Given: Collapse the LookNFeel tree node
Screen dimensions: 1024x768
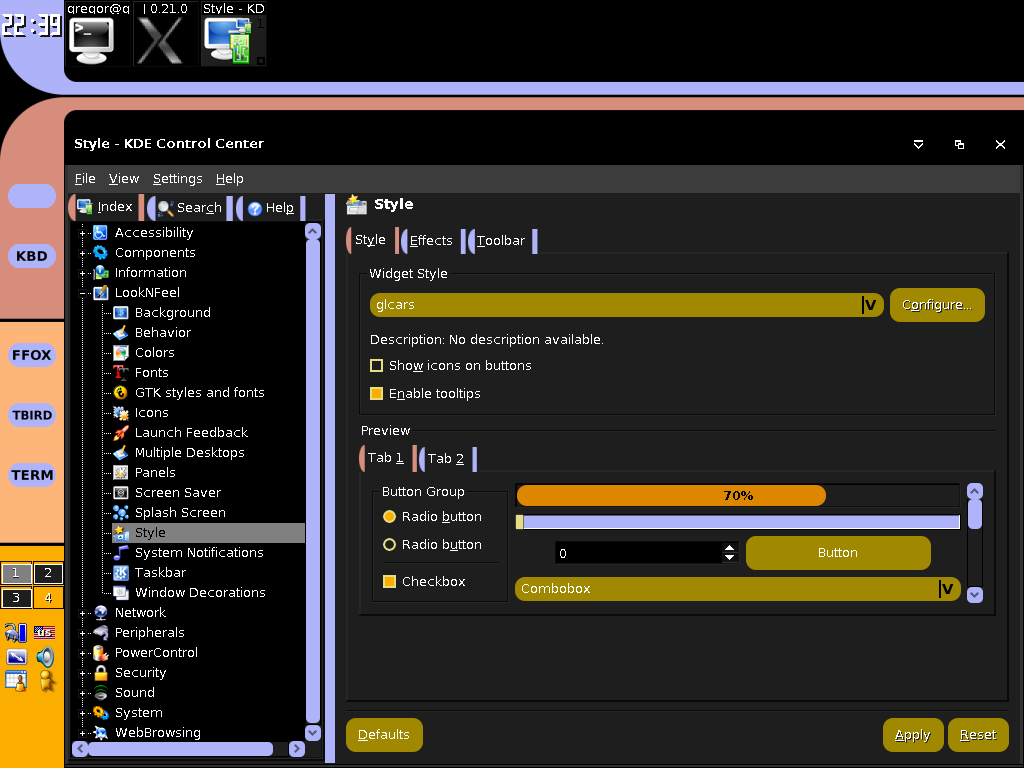Looking at the screenshot, I should [x=82, y=293].
